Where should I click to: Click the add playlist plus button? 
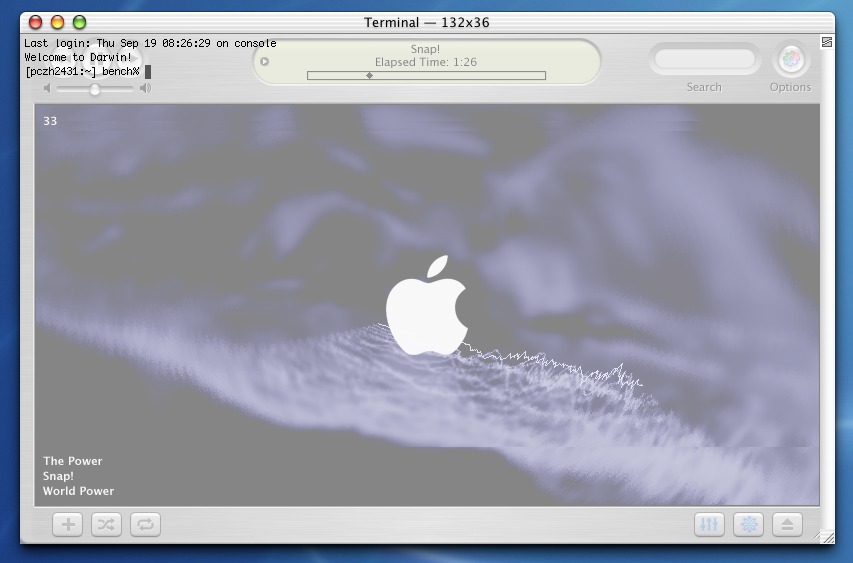(x=67, y=524)
